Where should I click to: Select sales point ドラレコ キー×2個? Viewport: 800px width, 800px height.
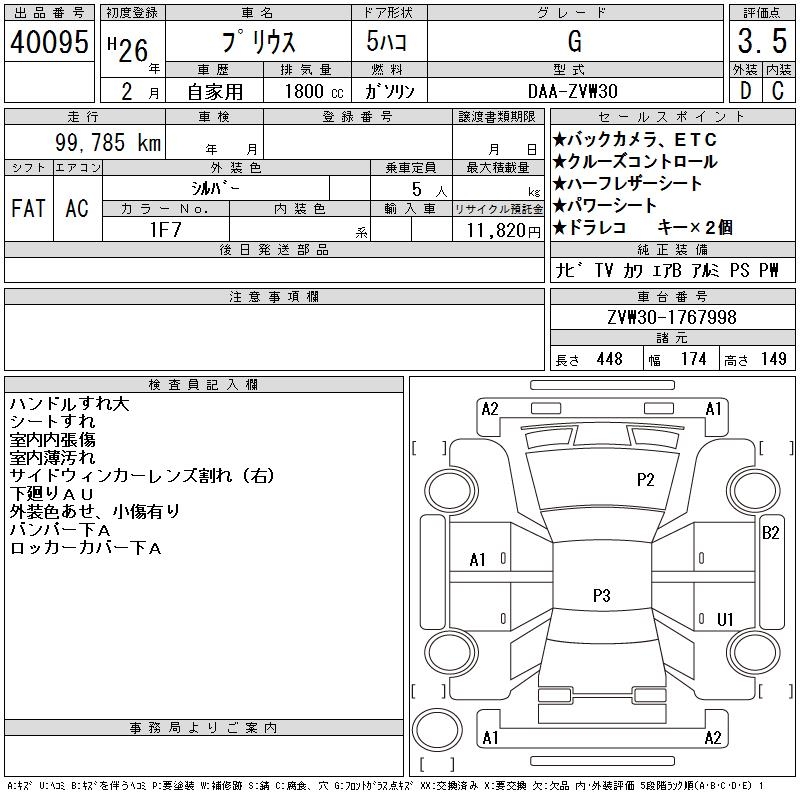pyautogui.click(x=643, y=228)
